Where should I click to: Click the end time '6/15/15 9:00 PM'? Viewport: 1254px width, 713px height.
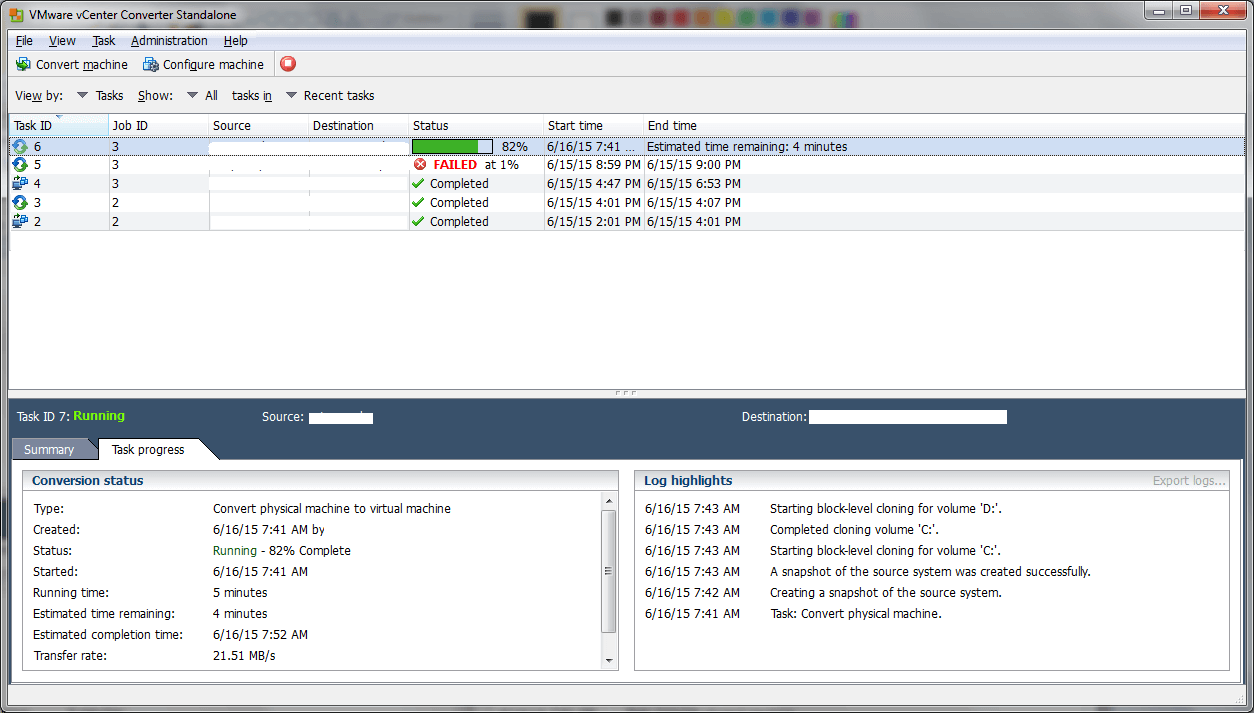click(694, 165)
